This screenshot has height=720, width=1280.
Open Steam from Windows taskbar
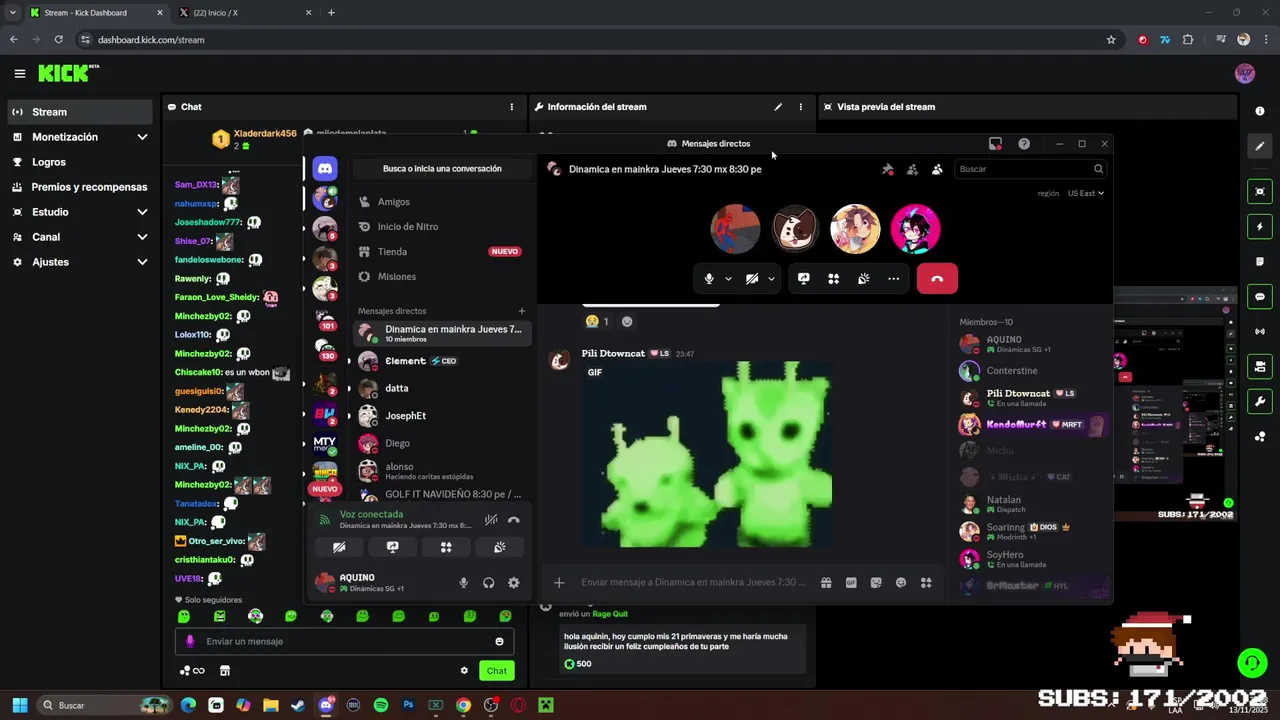click(298, 705)
